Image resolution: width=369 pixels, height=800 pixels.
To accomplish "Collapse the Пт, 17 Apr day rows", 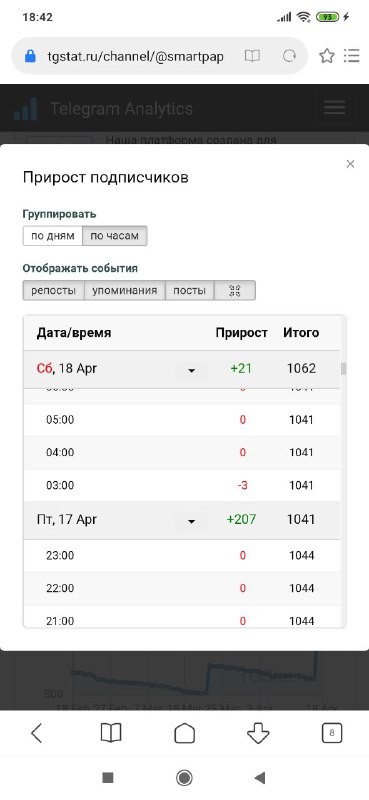I will [x=191, y=521].
